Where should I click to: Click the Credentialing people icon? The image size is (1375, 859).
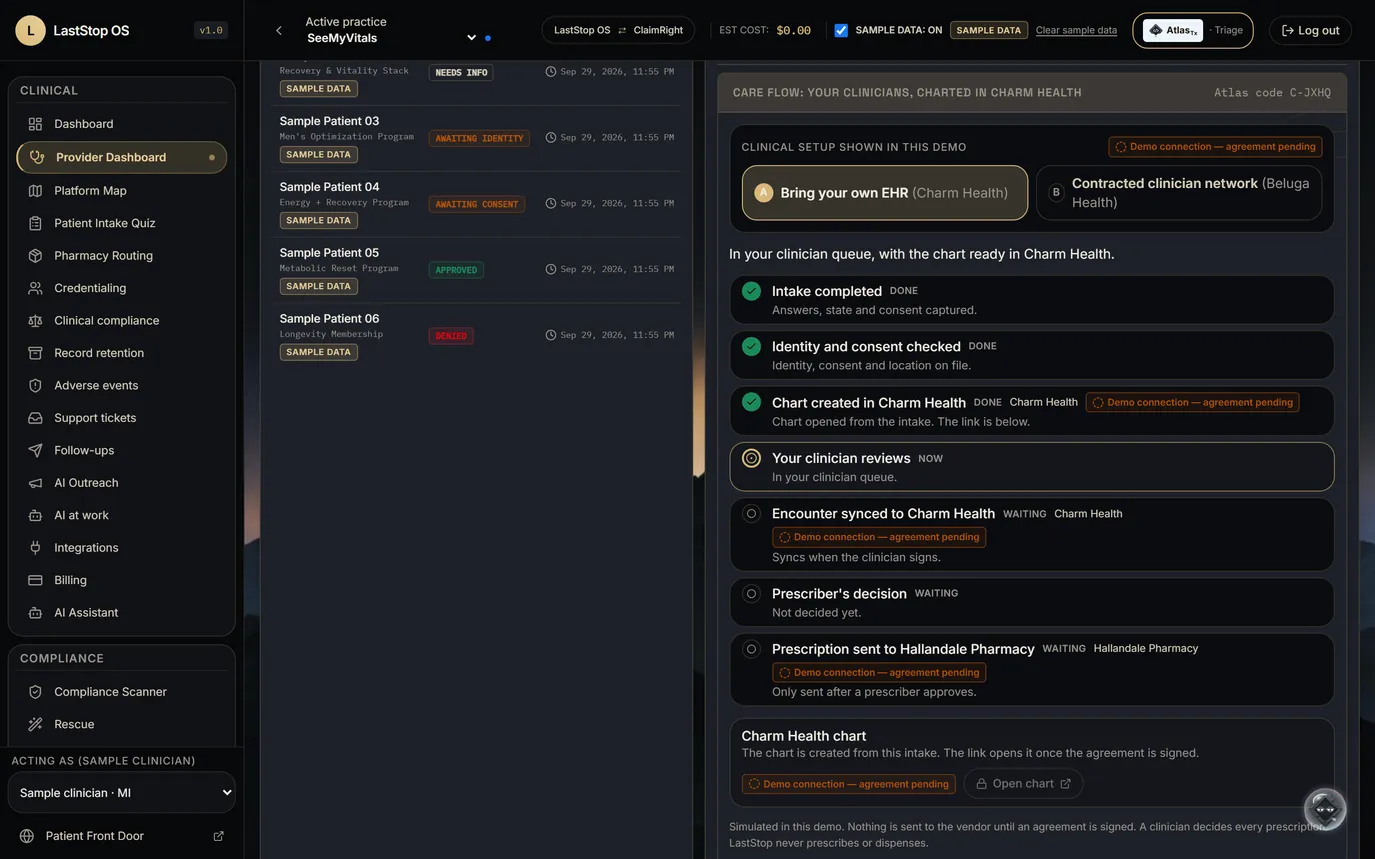[x=35, y=288]
